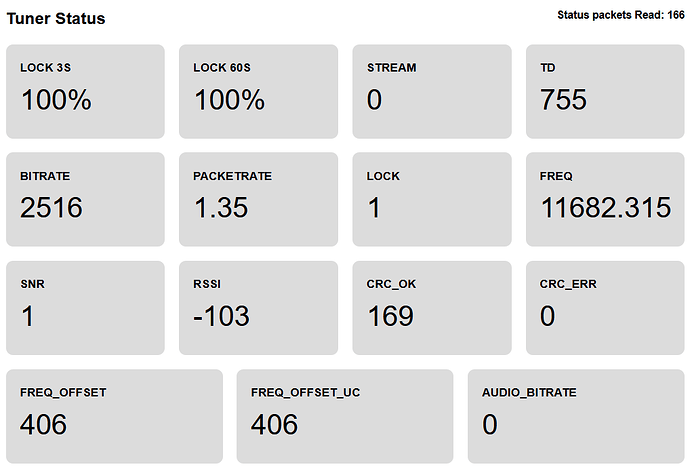Click the FREQ value 11682.315

point(605,208)
